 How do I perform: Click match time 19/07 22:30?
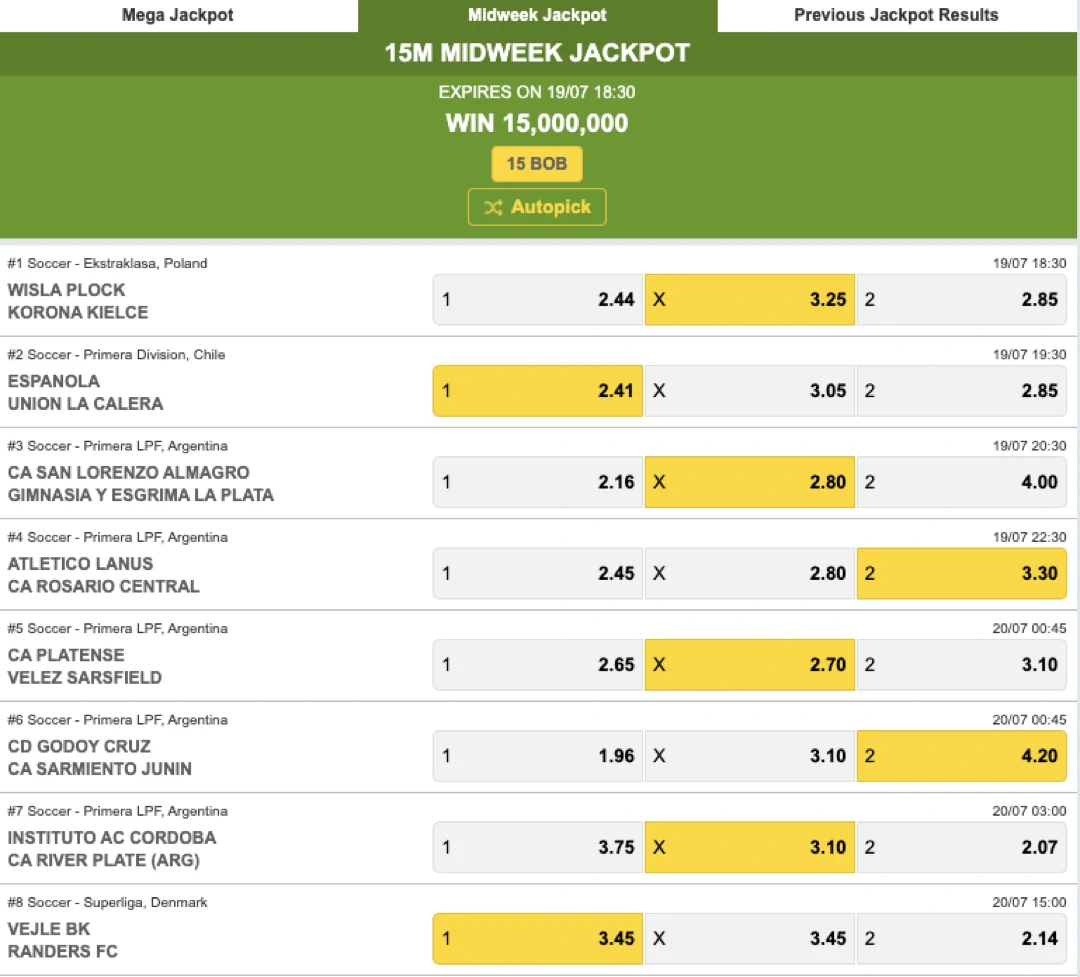pyautogui.click(x=1029, y=537)
